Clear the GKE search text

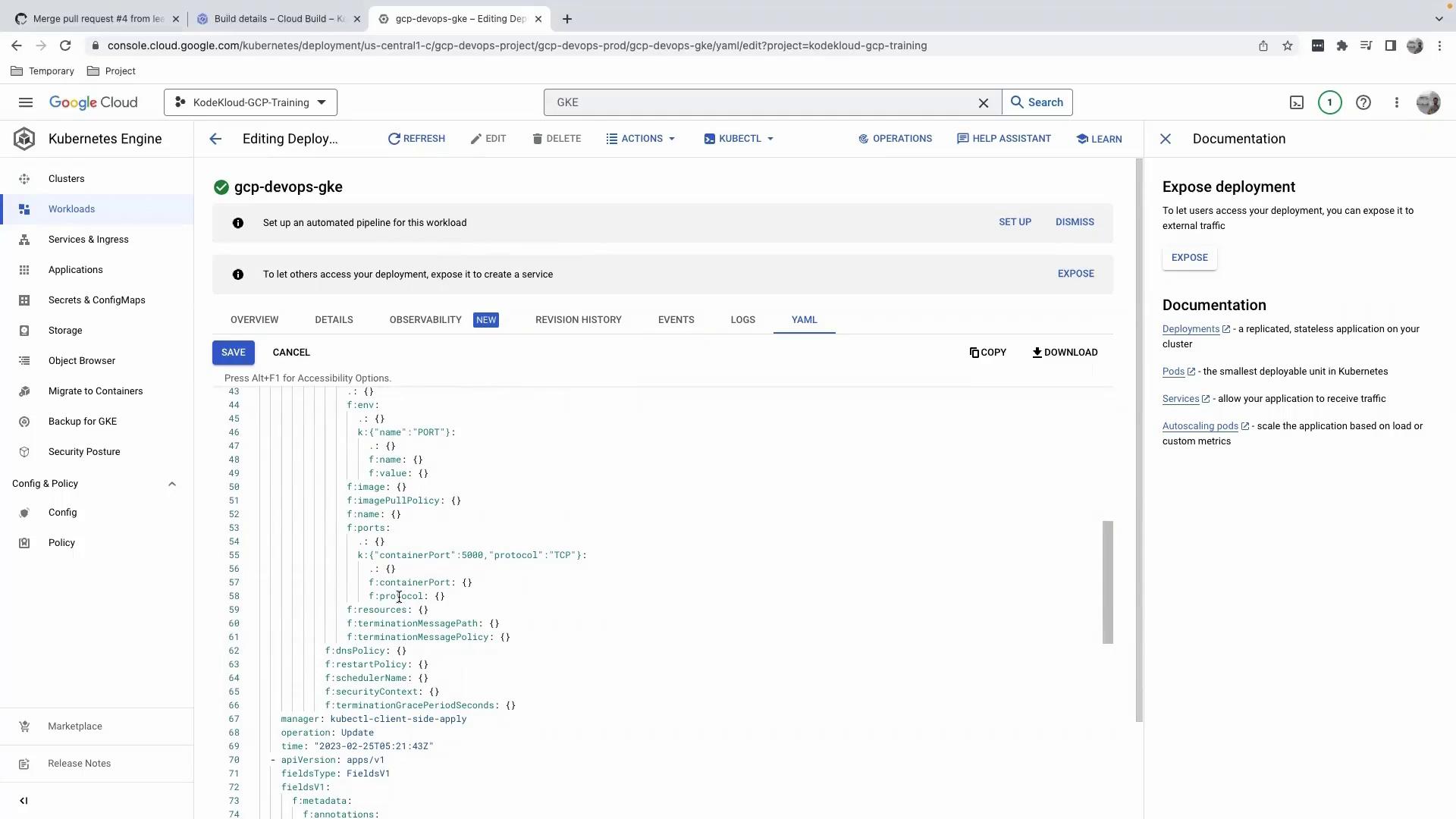(984, 103)
